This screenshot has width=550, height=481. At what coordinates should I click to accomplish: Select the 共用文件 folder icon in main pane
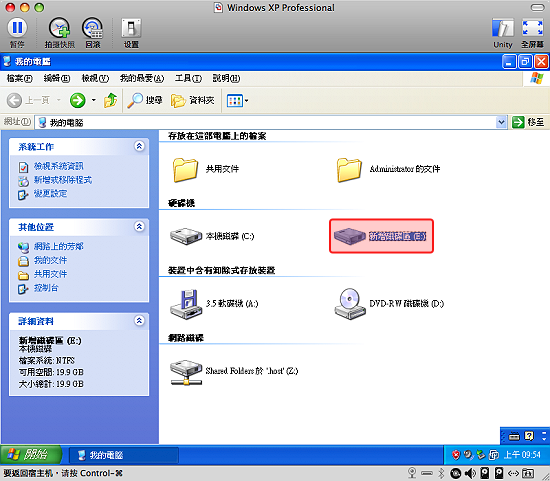(185, 170)
